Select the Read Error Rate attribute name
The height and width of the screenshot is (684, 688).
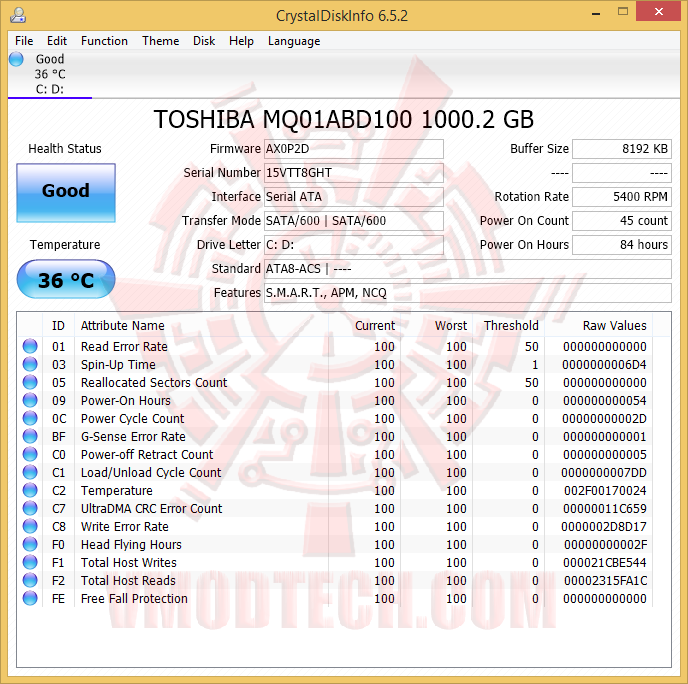124,347
